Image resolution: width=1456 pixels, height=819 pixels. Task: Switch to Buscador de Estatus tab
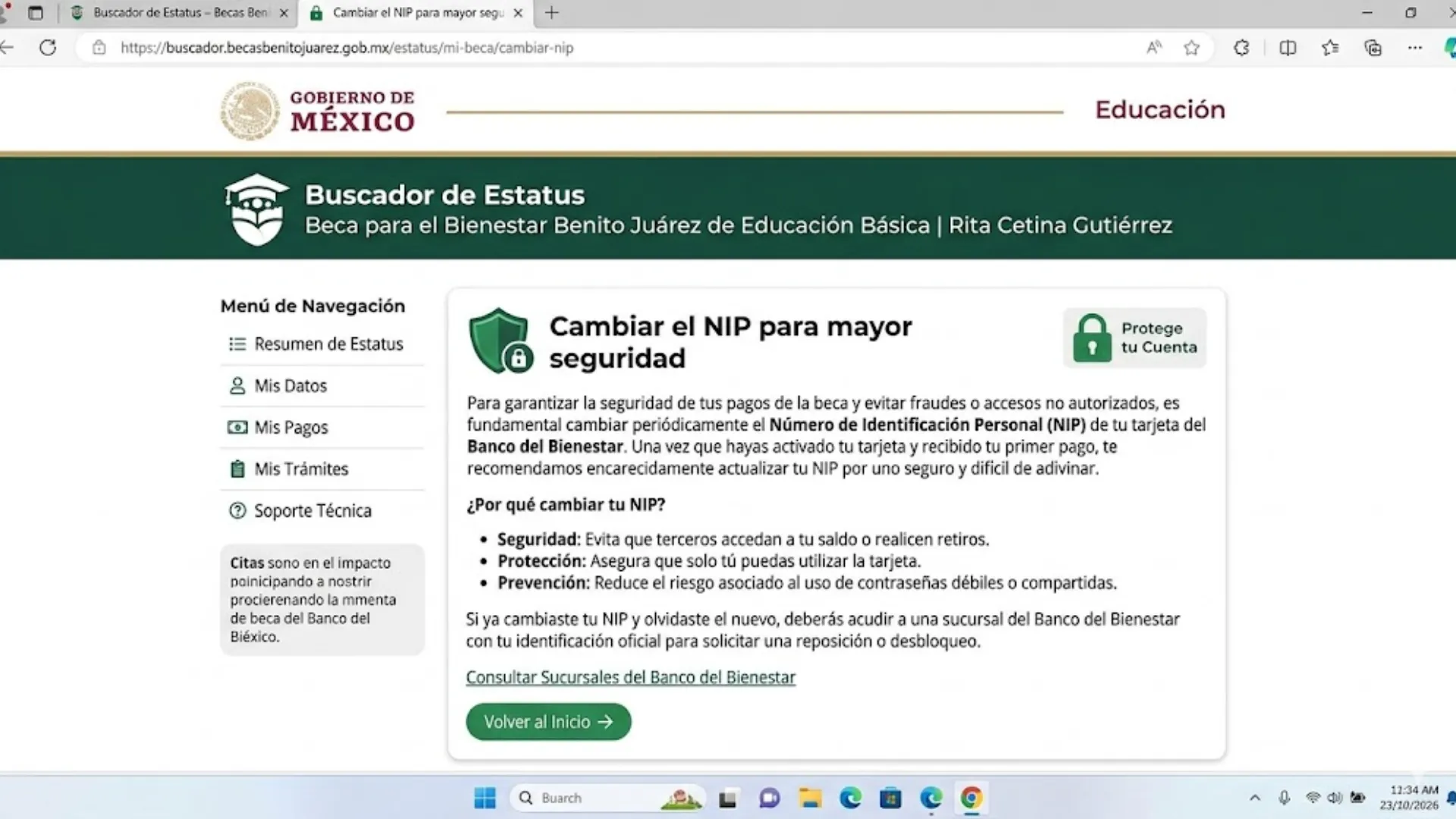(x=180, y=13)
